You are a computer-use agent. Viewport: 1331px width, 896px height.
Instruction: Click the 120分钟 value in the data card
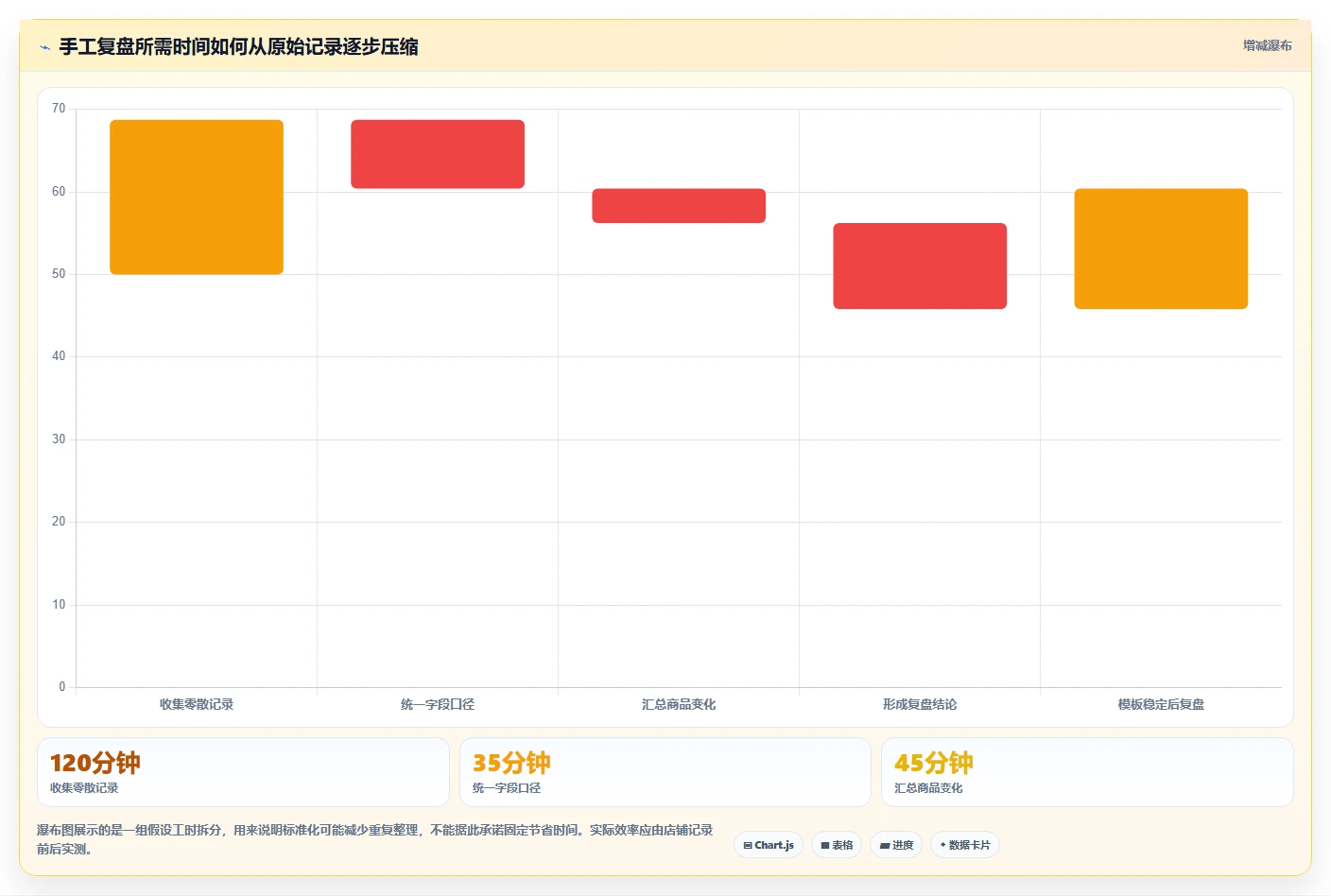point(95,764)
